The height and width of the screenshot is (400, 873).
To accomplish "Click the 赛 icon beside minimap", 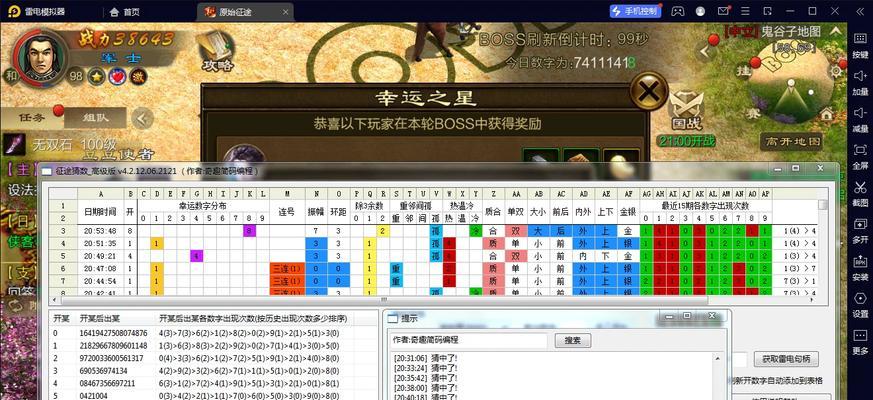I will pyautogui.click(x=754, y=114).
